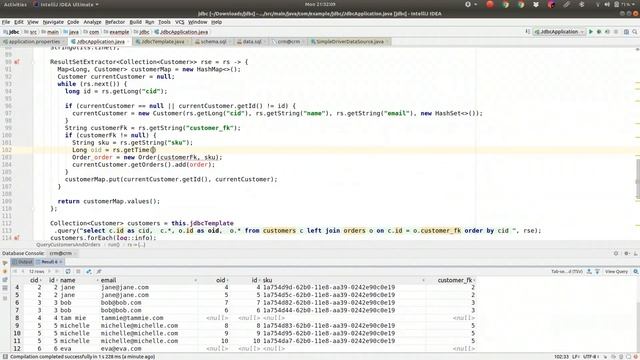Image resolution: width=640 pixels, height=360 pixels.
Task: Run with coverage icon in toolbar
Action: pos(607,32)
